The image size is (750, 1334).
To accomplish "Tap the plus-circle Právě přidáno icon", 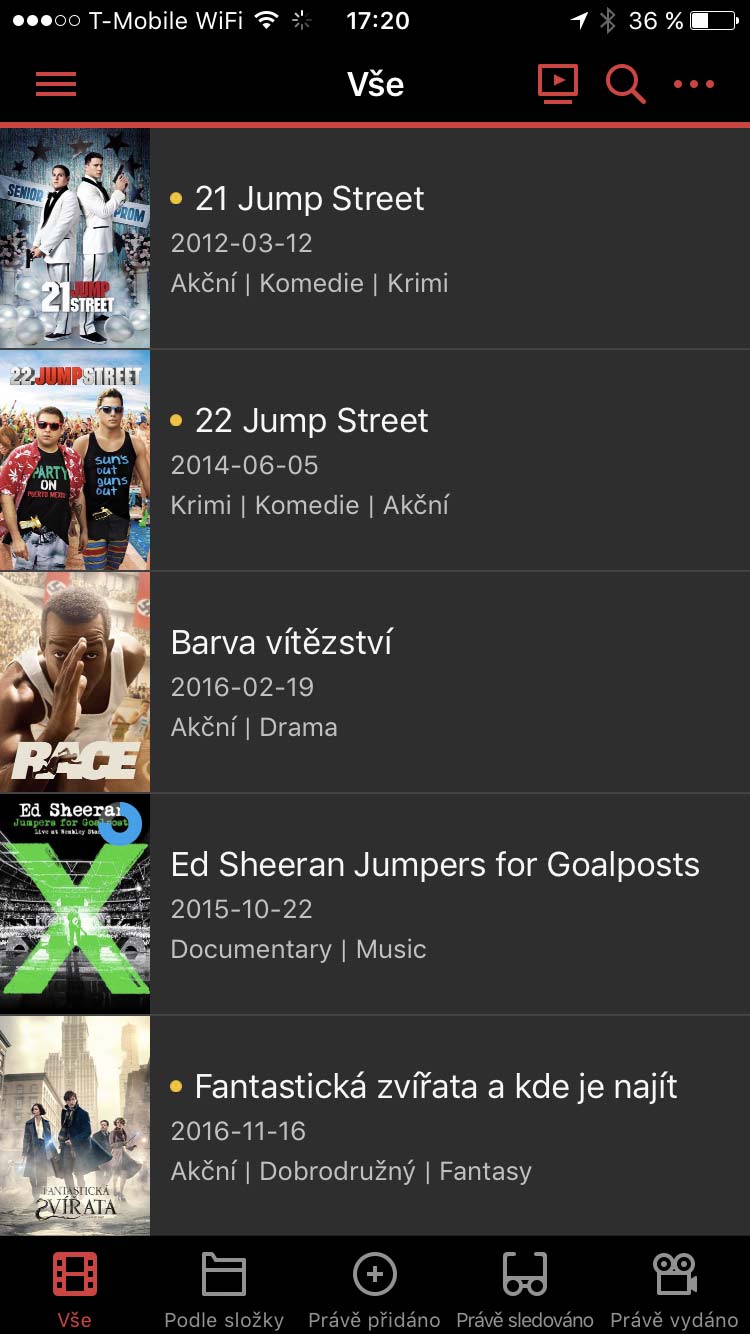I will (x=375, y=1274).
